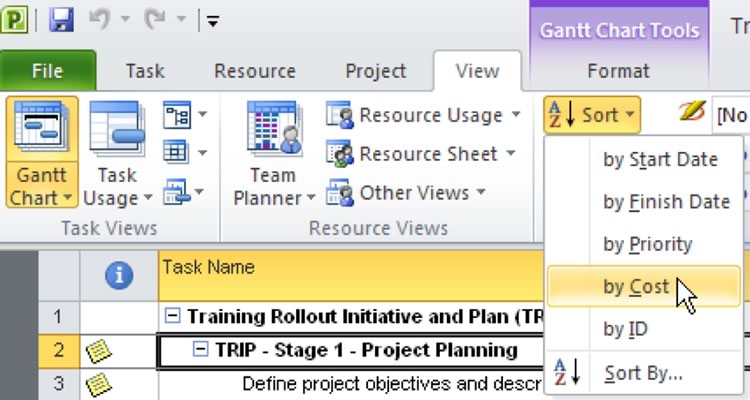Switch to the Resource ribbon tab
This screenshot has width=750, height=400.
254,71
